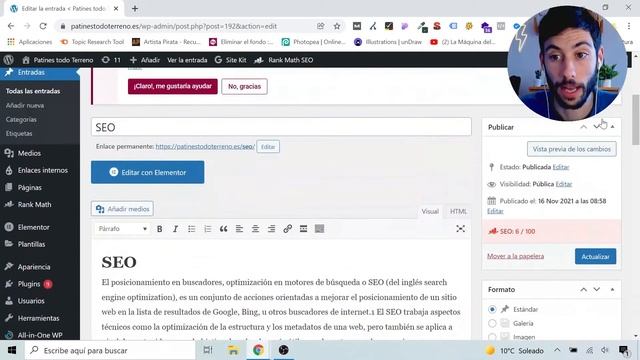This screenshot has width=640, height=360.
Task: Select the Estándar post format
Action: click(492, 309)
